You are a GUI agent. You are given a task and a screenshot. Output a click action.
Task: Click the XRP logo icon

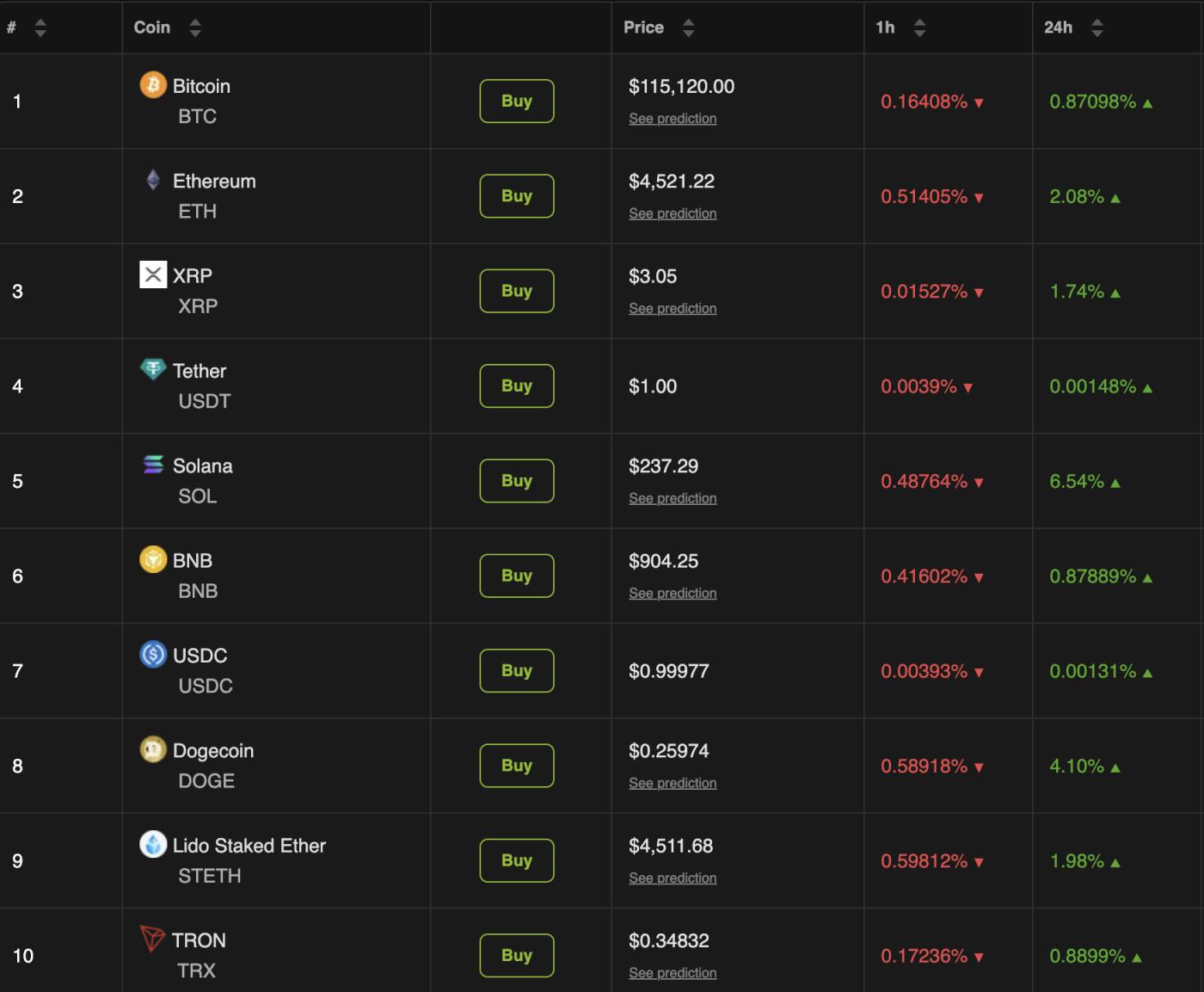(x=153, y=274)
